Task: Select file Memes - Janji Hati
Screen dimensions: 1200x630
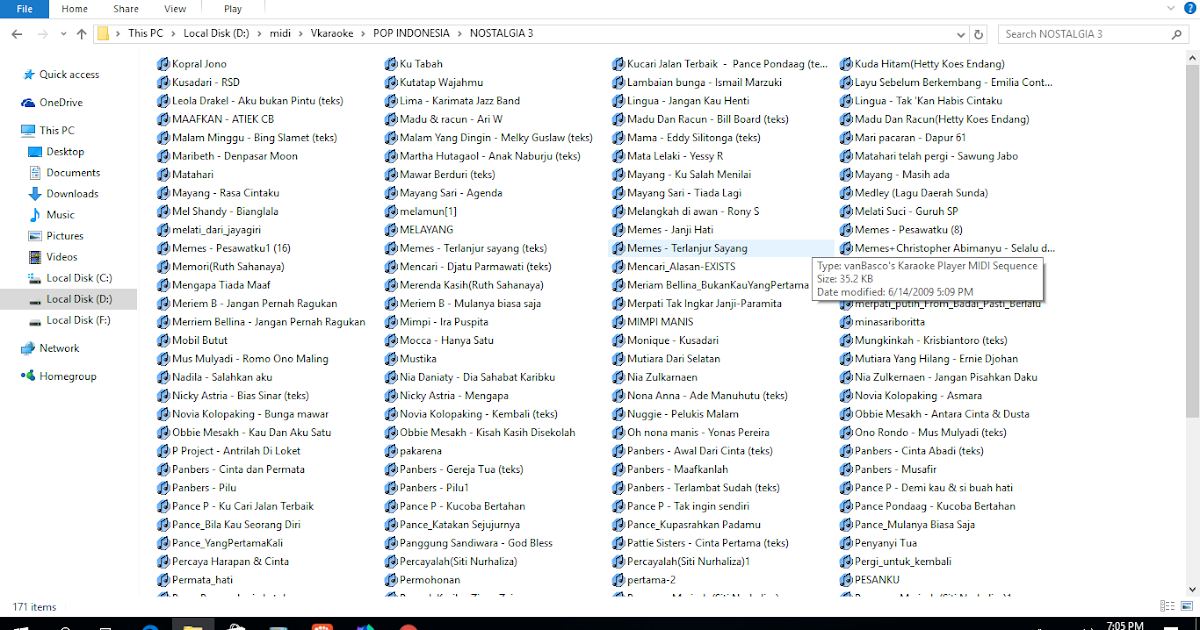Action: pyautogui.click(x=669, y=230)
